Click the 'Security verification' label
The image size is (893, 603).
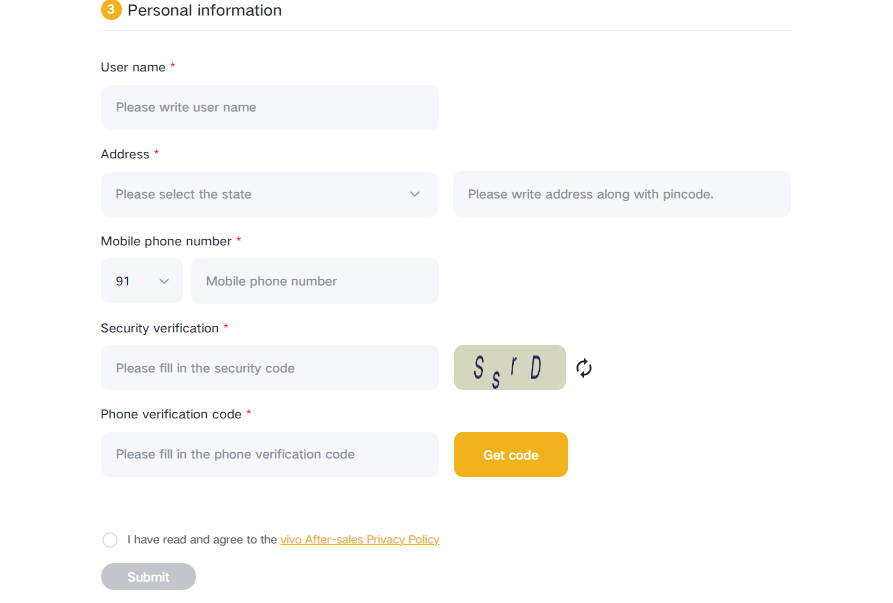159,328
